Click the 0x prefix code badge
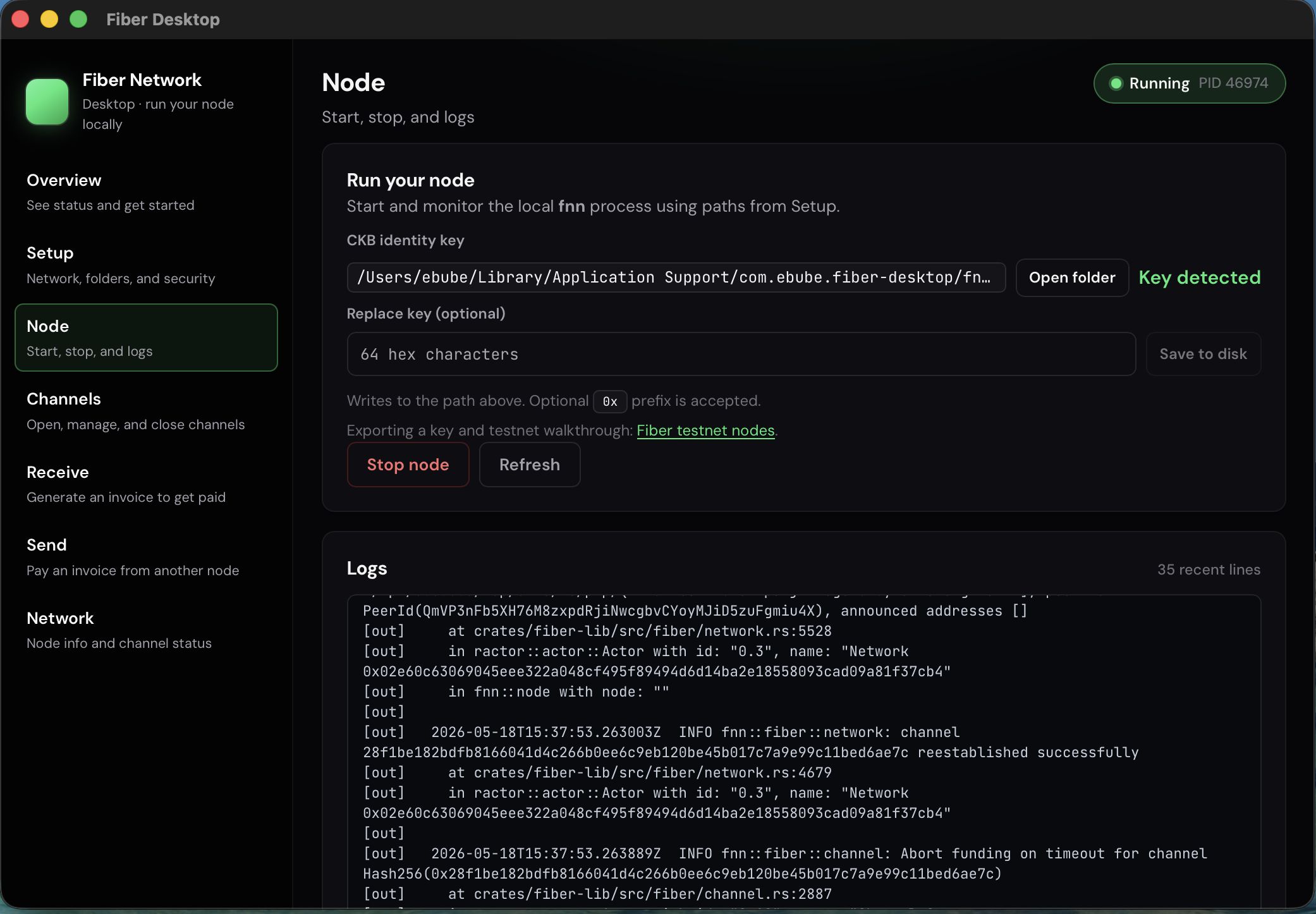This screenshot has width=1316, height=914. pos(609,401)
